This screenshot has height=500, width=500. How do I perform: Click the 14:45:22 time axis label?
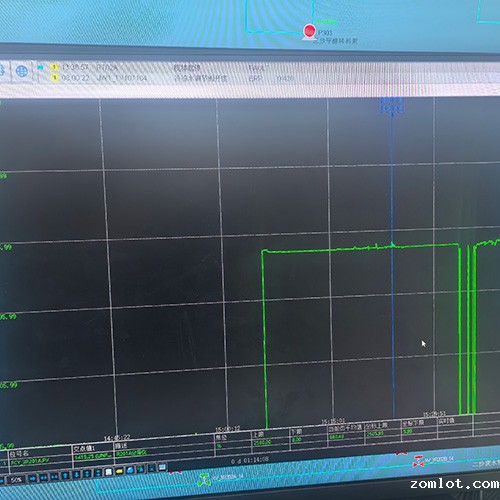click(x=117, y=438)
